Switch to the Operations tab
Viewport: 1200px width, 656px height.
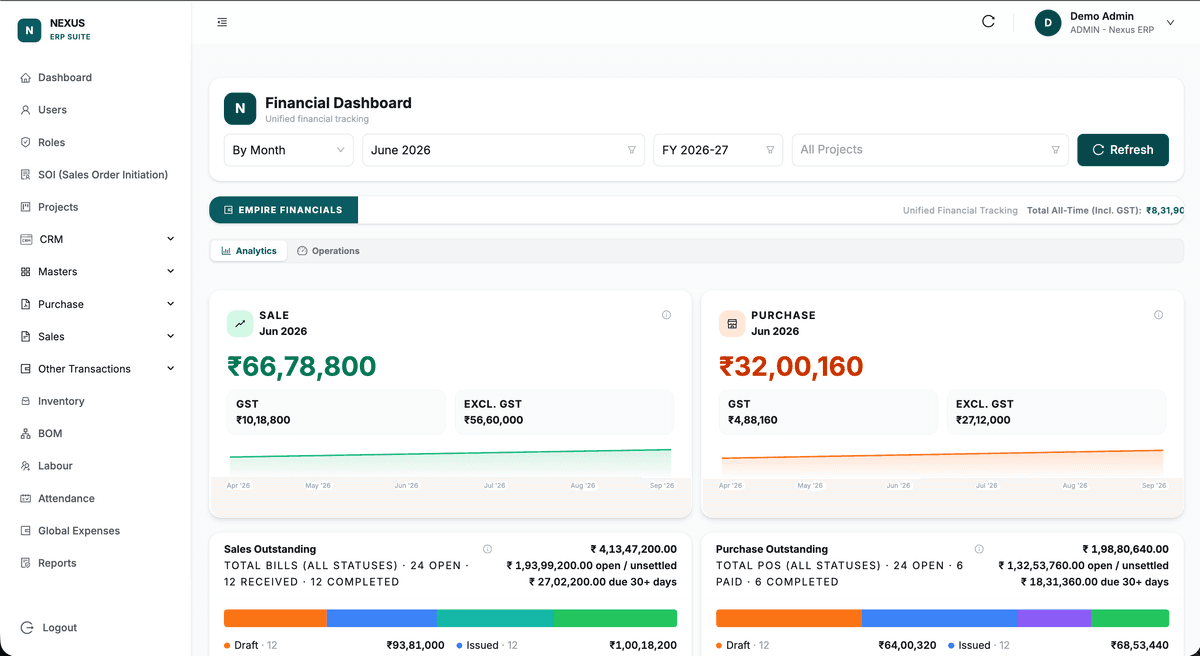point(328,251)
